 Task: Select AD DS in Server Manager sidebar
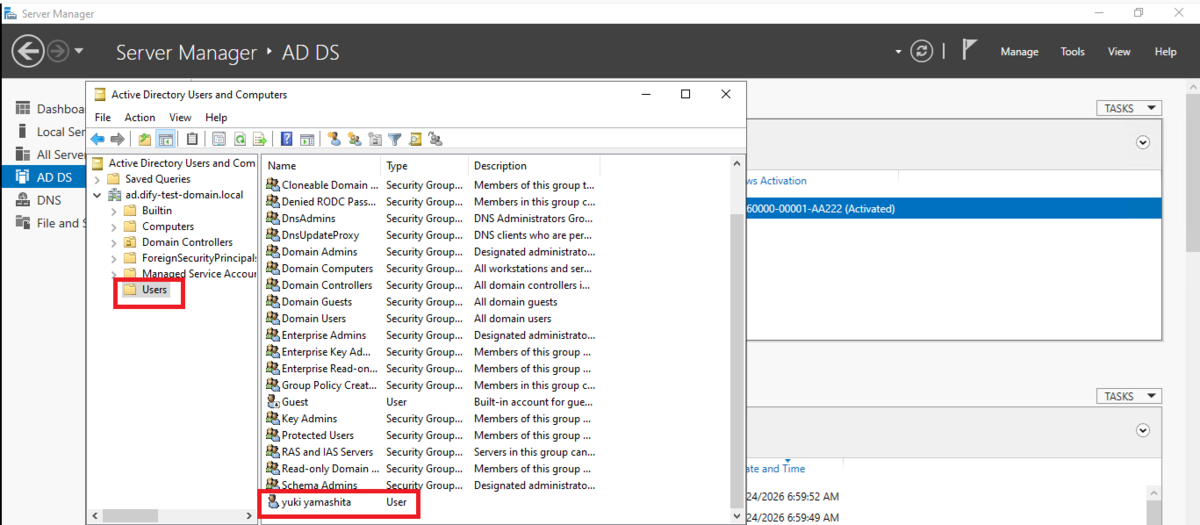click(43, 177)
